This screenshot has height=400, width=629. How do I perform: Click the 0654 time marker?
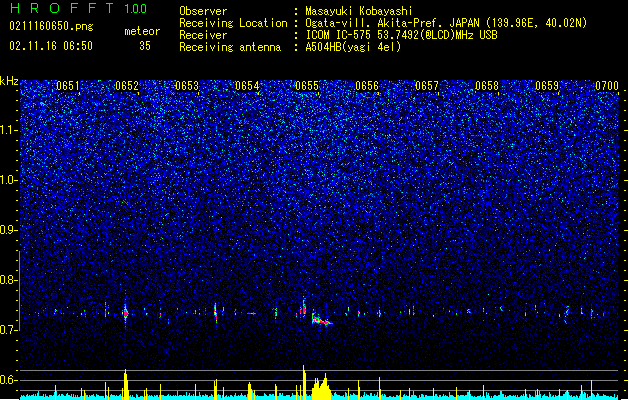(x=247, y=86)
